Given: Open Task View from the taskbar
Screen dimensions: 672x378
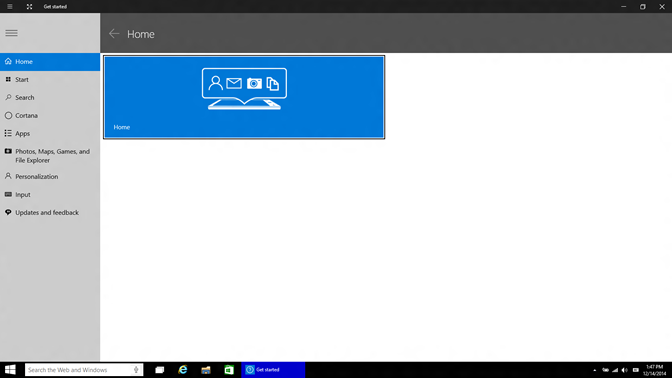Looking at the screenshot, I should click(160, 370).
